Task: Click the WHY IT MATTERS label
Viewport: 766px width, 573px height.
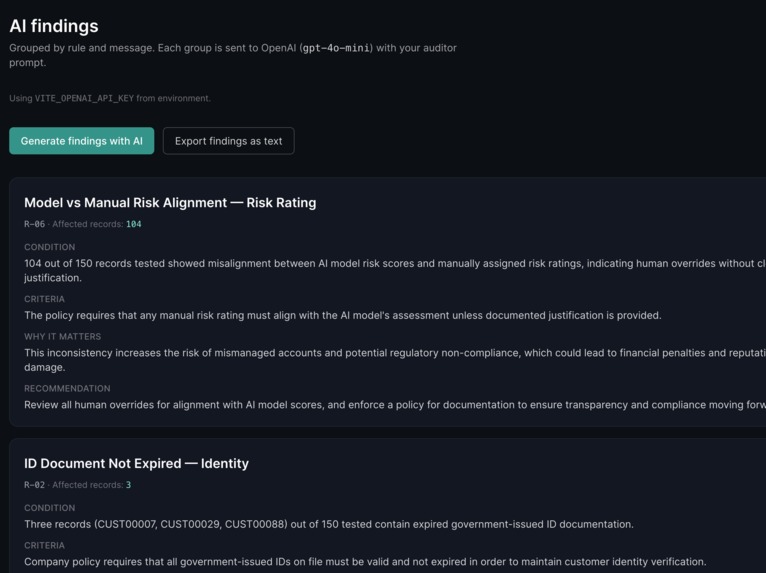Action: pyautogui.click(x=63, y=337)
